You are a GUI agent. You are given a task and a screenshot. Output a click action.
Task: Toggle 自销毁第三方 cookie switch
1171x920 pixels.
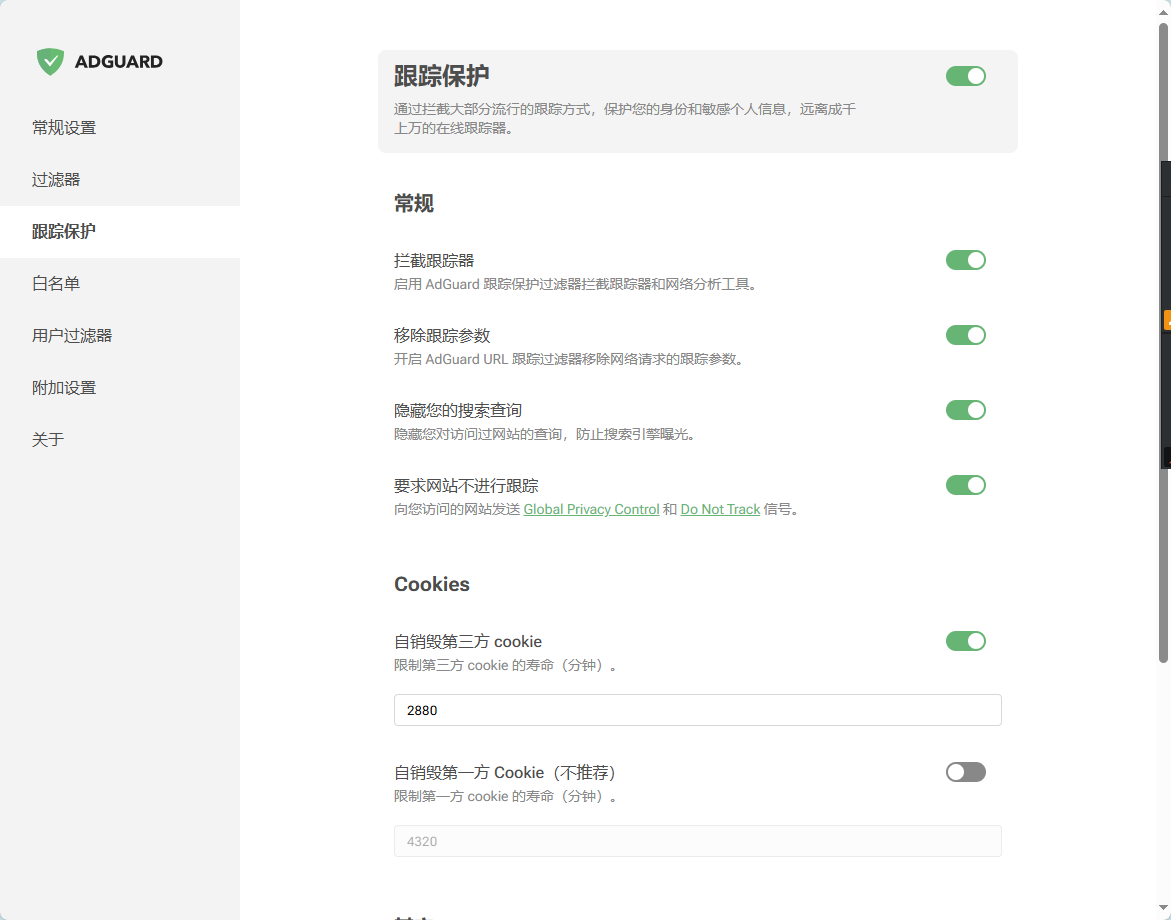tap(966, 641)
